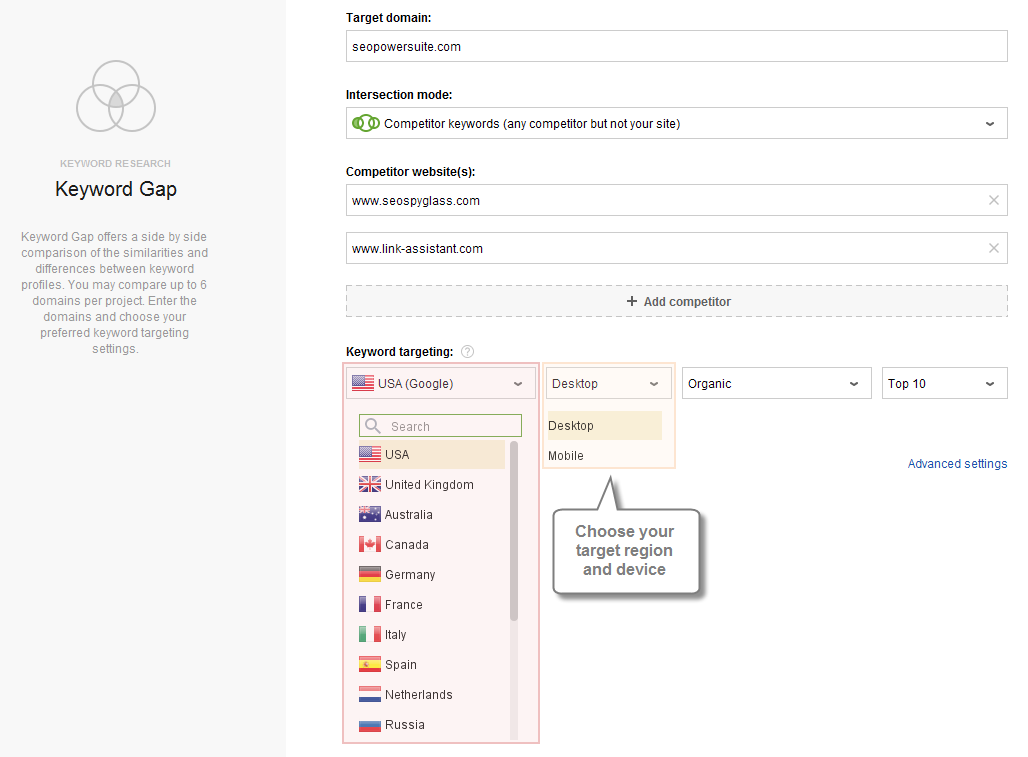
Task: Select Canada from the country list
Action: point(432,545)
